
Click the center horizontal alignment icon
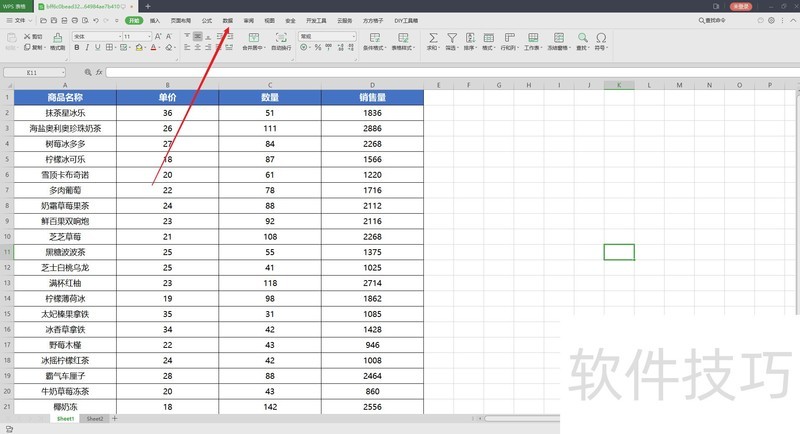197,47
